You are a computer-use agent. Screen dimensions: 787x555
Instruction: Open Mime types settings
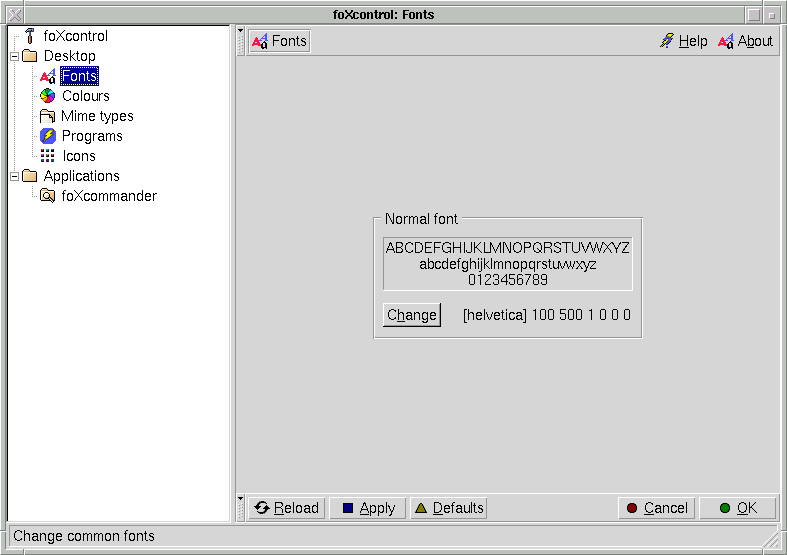pos(97,116)
